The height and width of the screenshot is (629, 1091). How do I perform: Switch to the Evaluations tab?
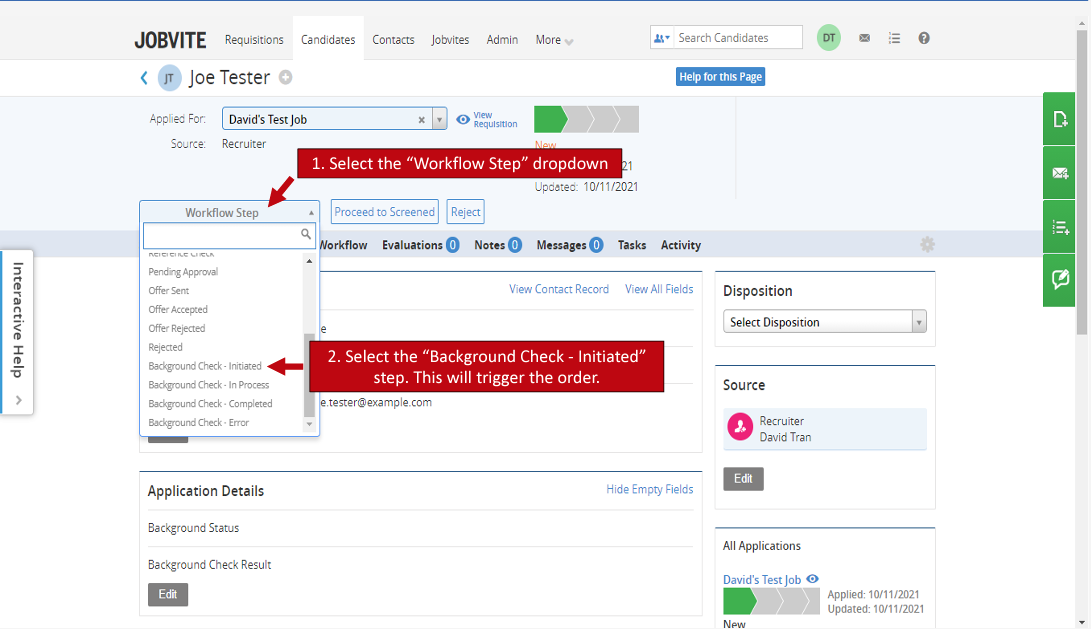pos(419,245)
